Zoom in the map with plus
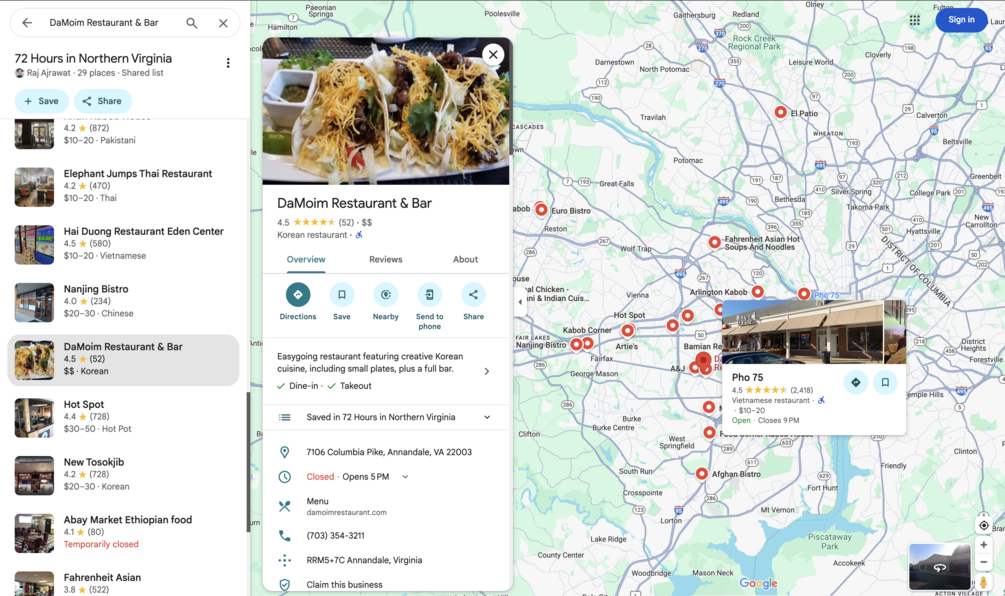Screen dimensions: 1005x596 (983, 545)
